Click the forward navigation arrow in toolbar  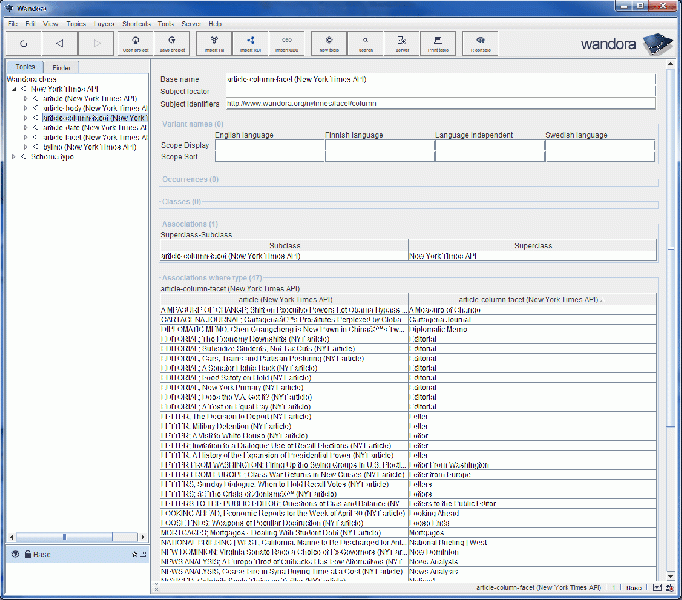click(x=97, y=44)
